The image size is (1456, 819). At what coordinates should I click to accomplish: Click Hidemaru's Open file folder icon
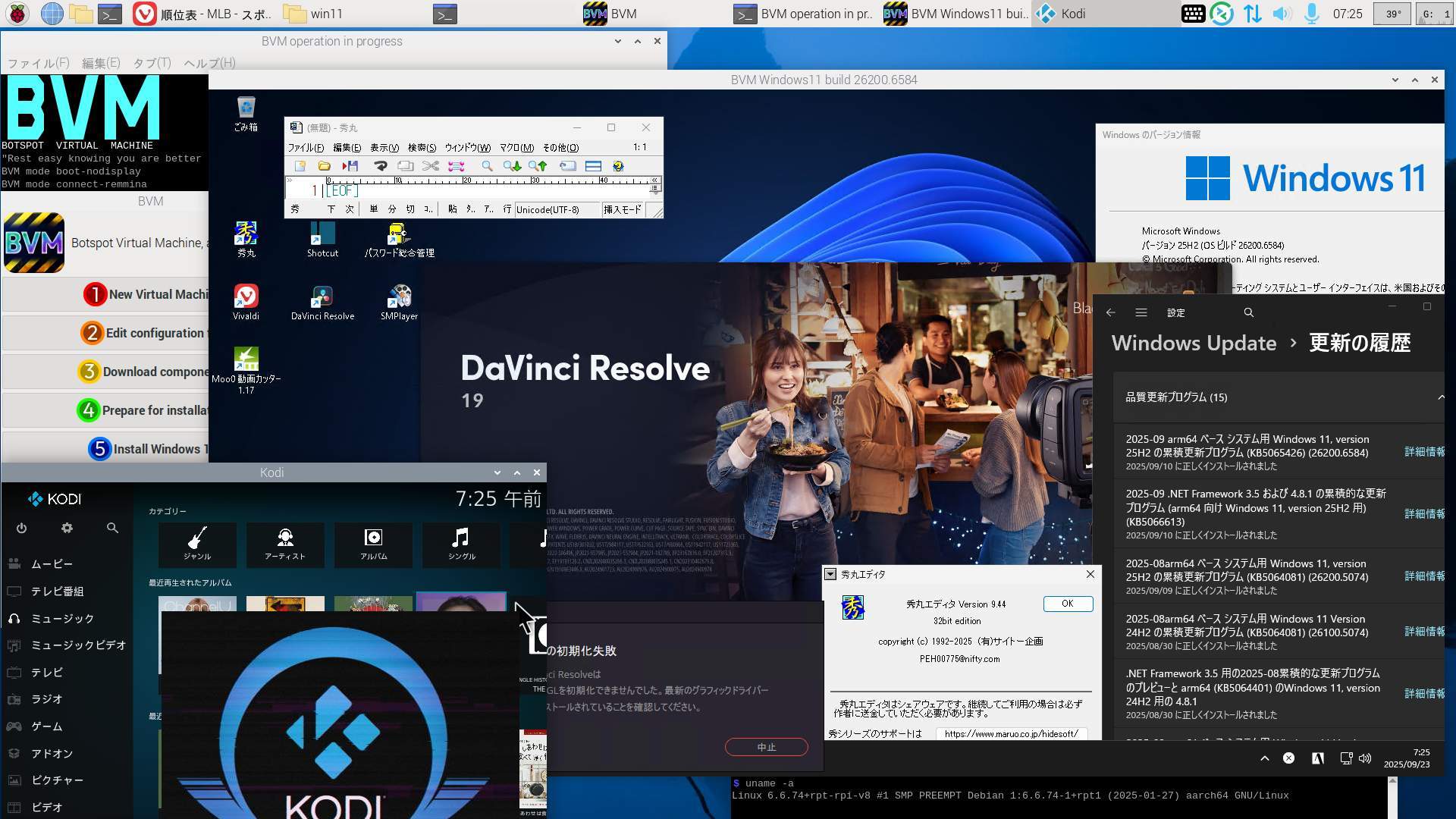pos(325,166)
